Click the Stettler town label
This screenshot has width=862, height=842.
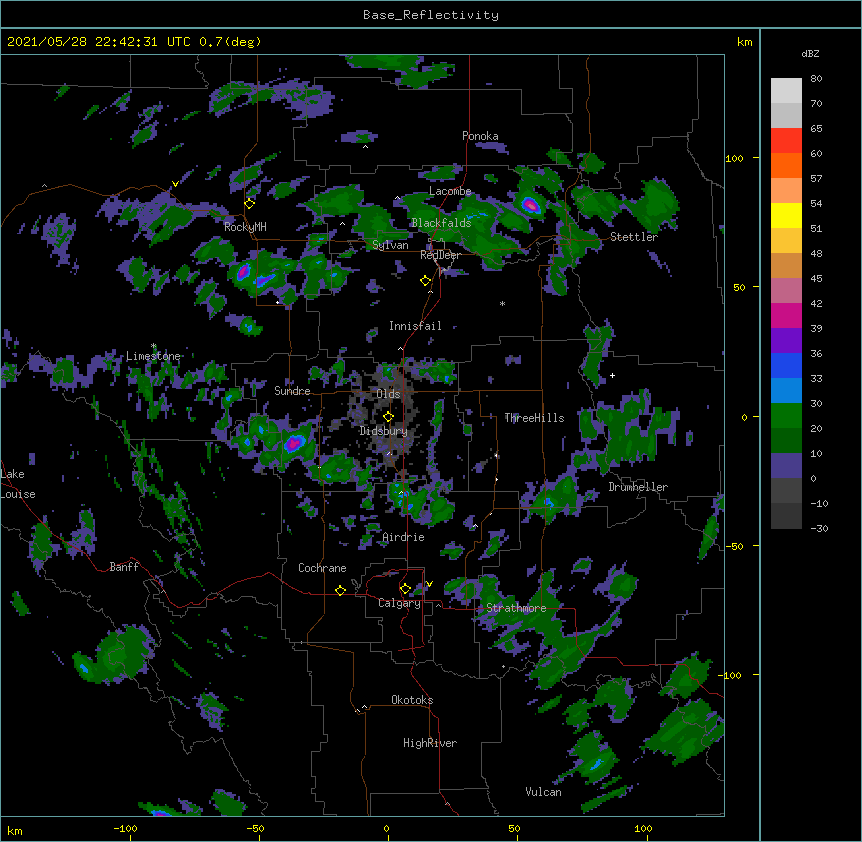pyautogui.click(x=634, y=237)
